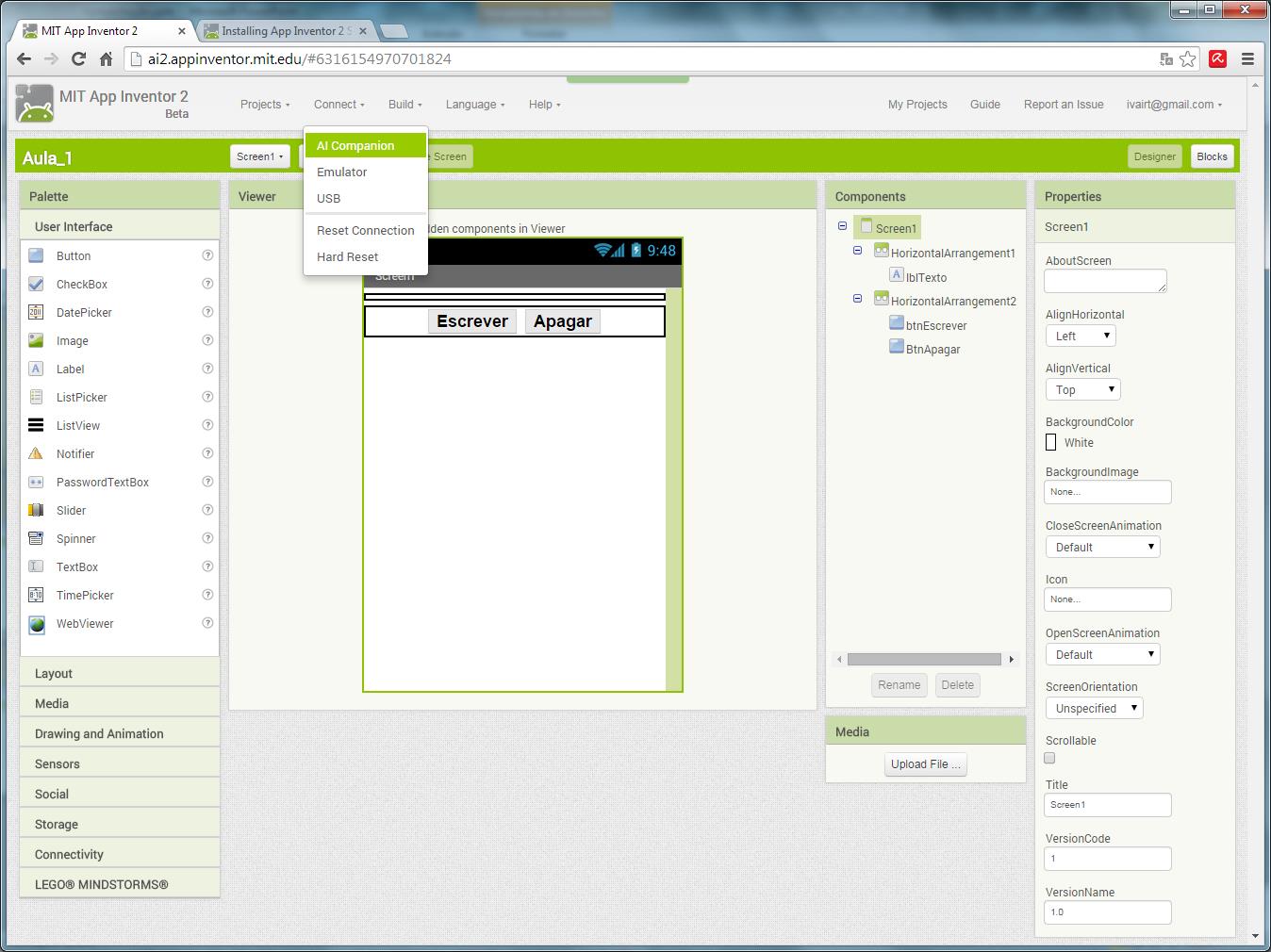Select the Image palette icon
This screenshot has height=952, width=1271.
36,340
